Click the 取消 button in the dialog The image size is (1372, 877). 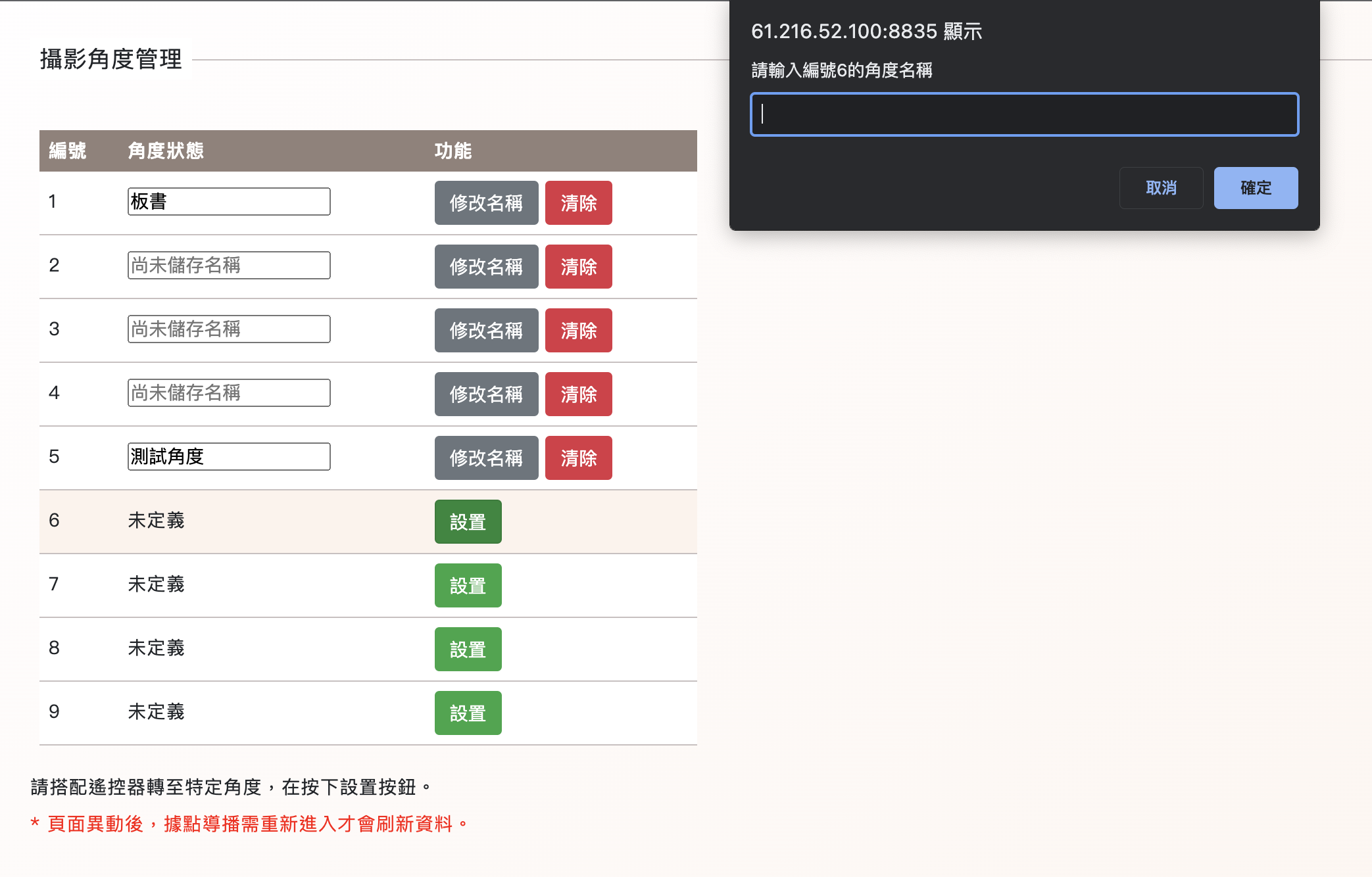pos(1161,188)
